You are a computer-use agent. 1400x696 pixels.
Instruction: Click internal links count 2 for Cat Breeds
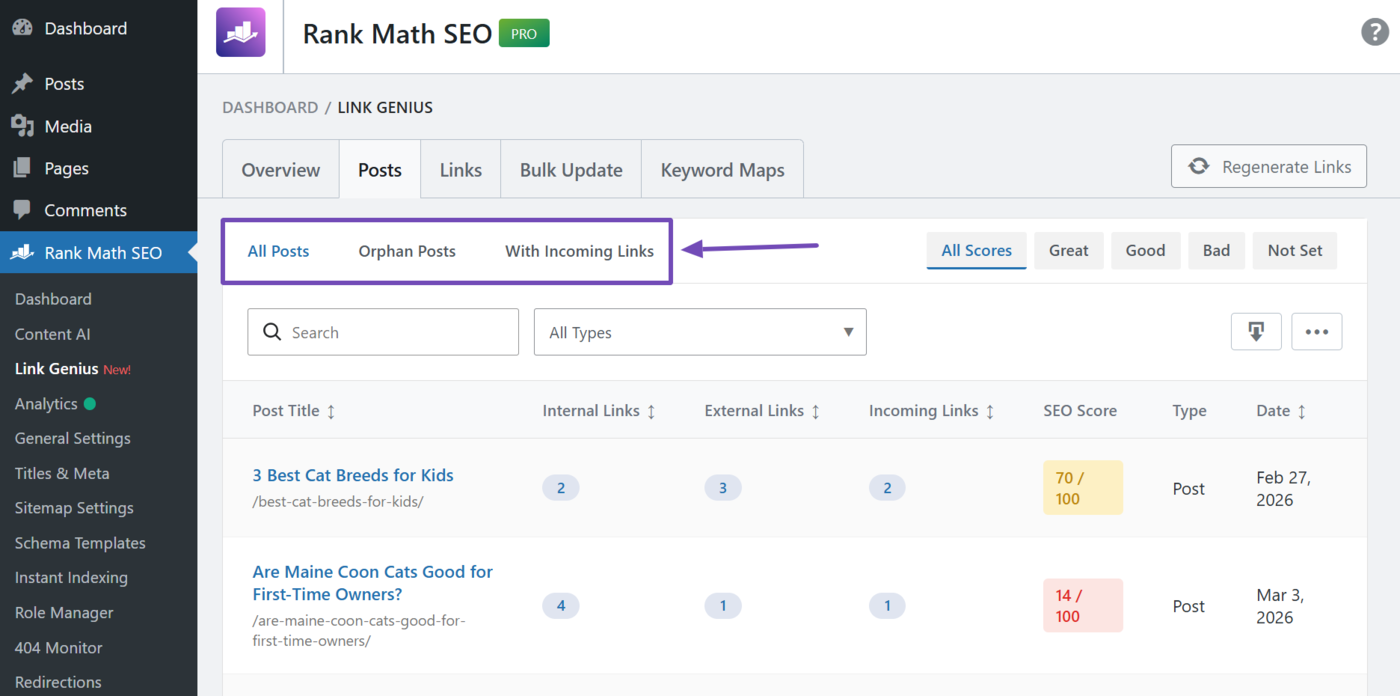click(561, 488)
